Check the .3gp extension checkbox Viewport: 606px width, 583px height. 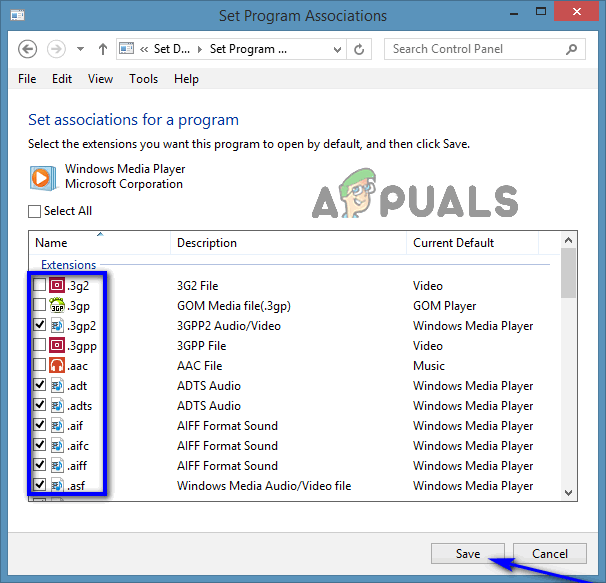click(x=39, y=305)
